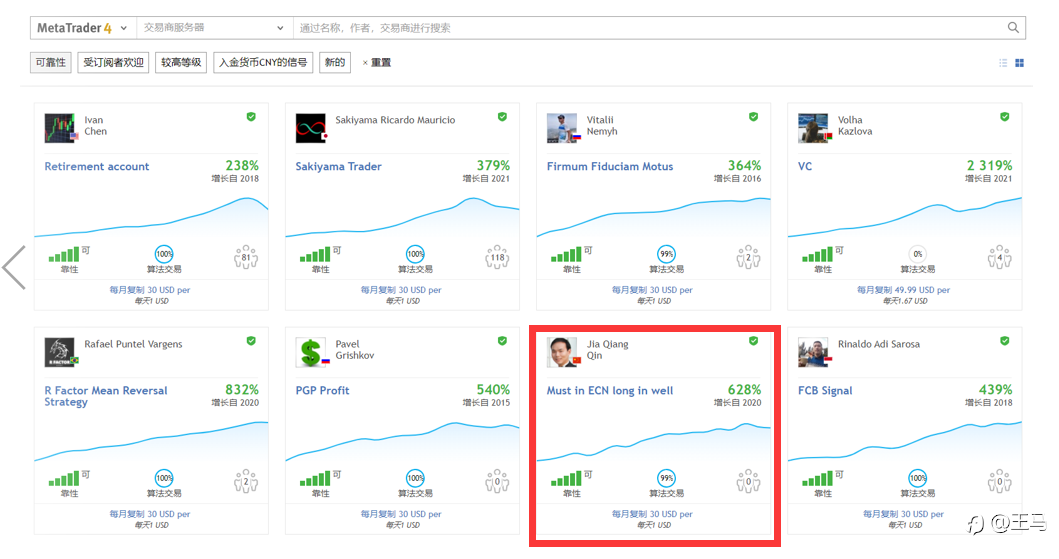Click growth chart on VC card

pyautogui.click(x=905, y=217)
